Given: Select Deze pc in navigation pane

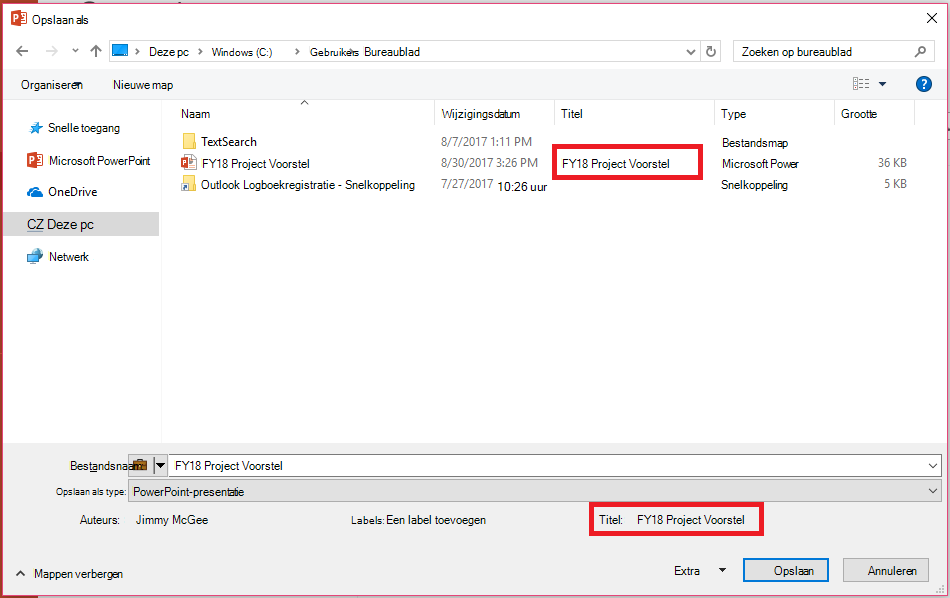Looking at the screenshot, I should 81,224.
